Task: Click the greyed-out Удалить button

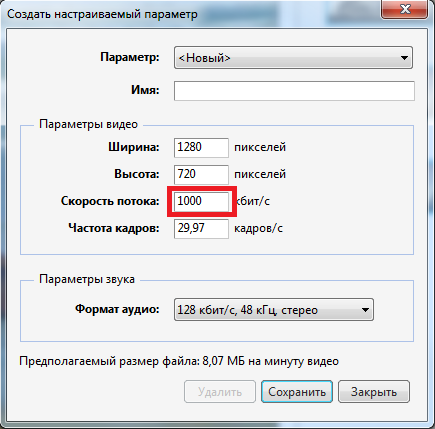Action: 220,392
